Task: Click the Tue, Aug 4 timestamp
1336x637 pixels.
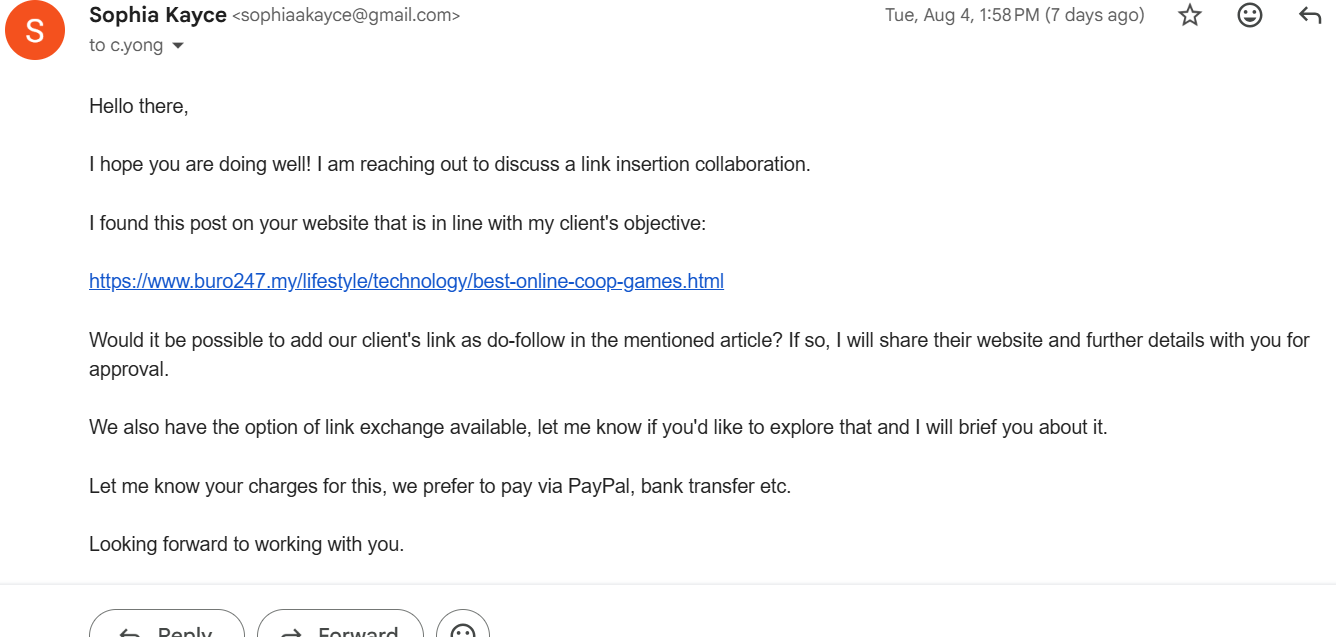Action: click(x=1014, y=15)
